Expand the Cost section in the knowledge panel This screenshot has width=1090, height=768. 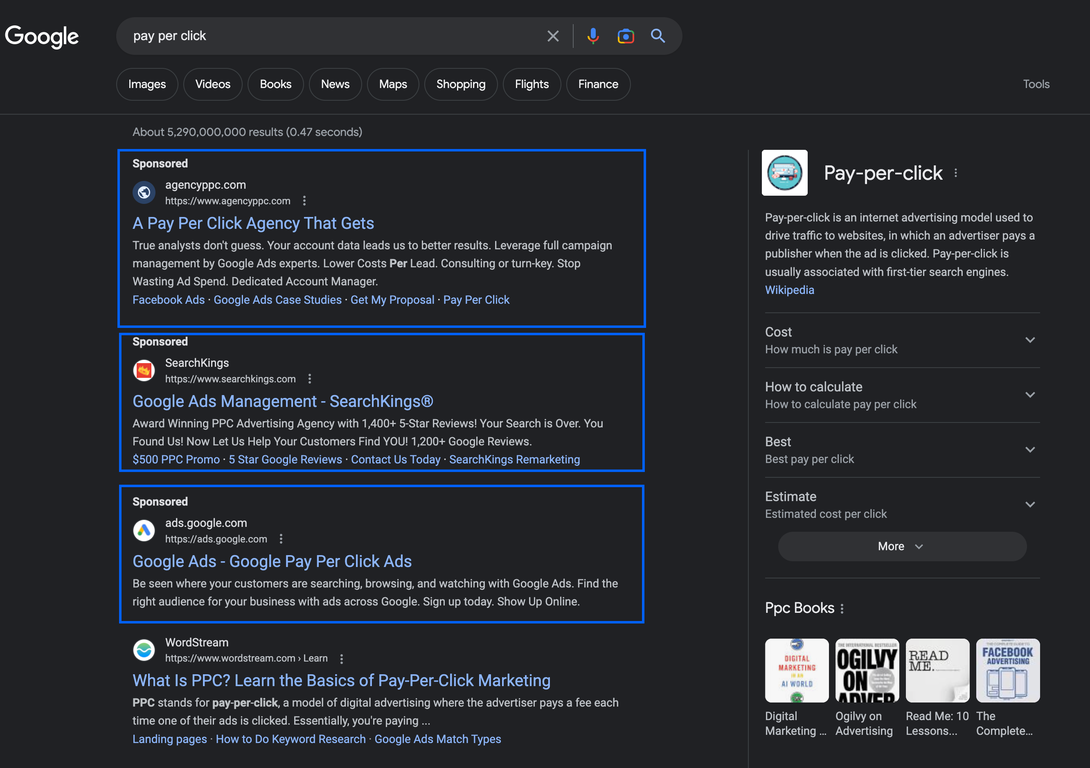point(1030,340)
